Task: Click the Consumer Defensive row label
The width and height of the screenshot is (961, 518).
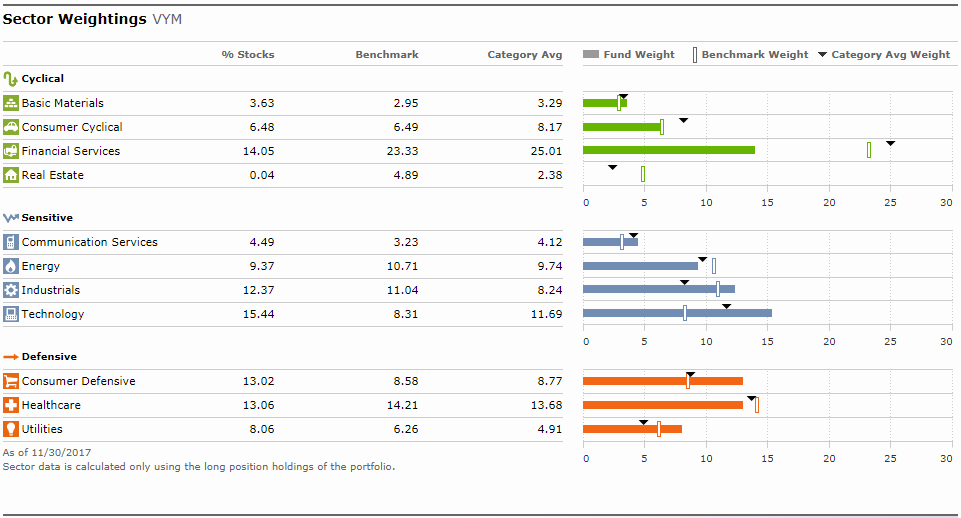Action: (x=78, y=381)
